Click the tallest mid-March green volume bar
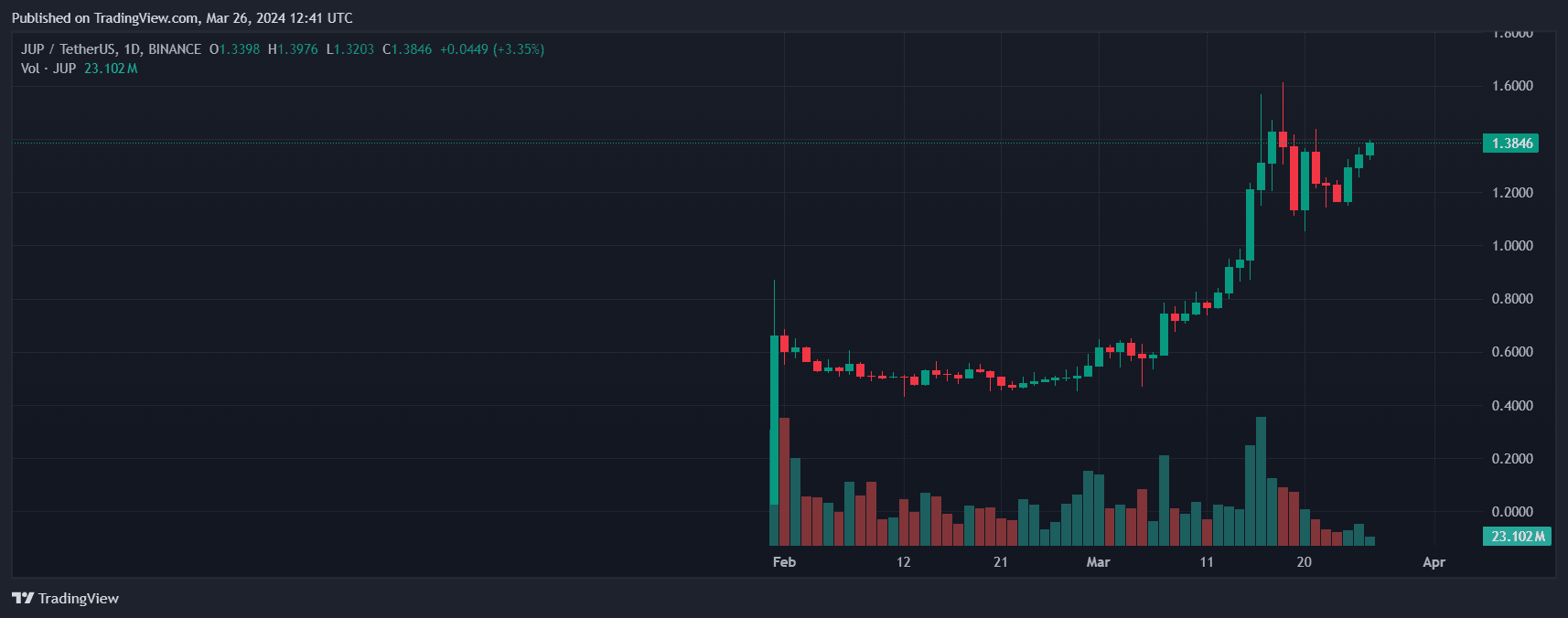The width and height of the screenshot is (1568, 618). (1262, 480)
